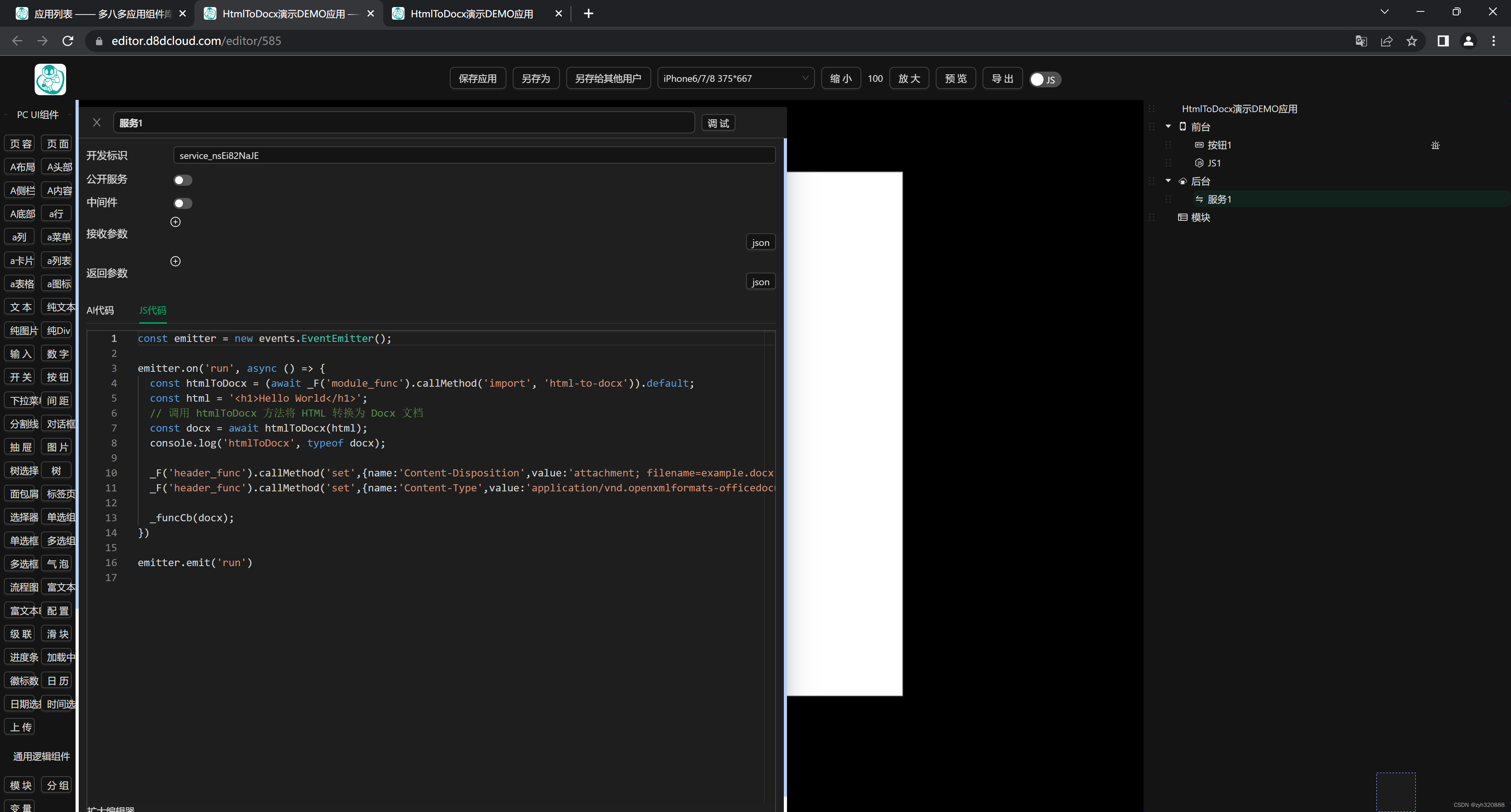
Task: Collapse the 前台 tree node
Action: [x=1168, y=126]
